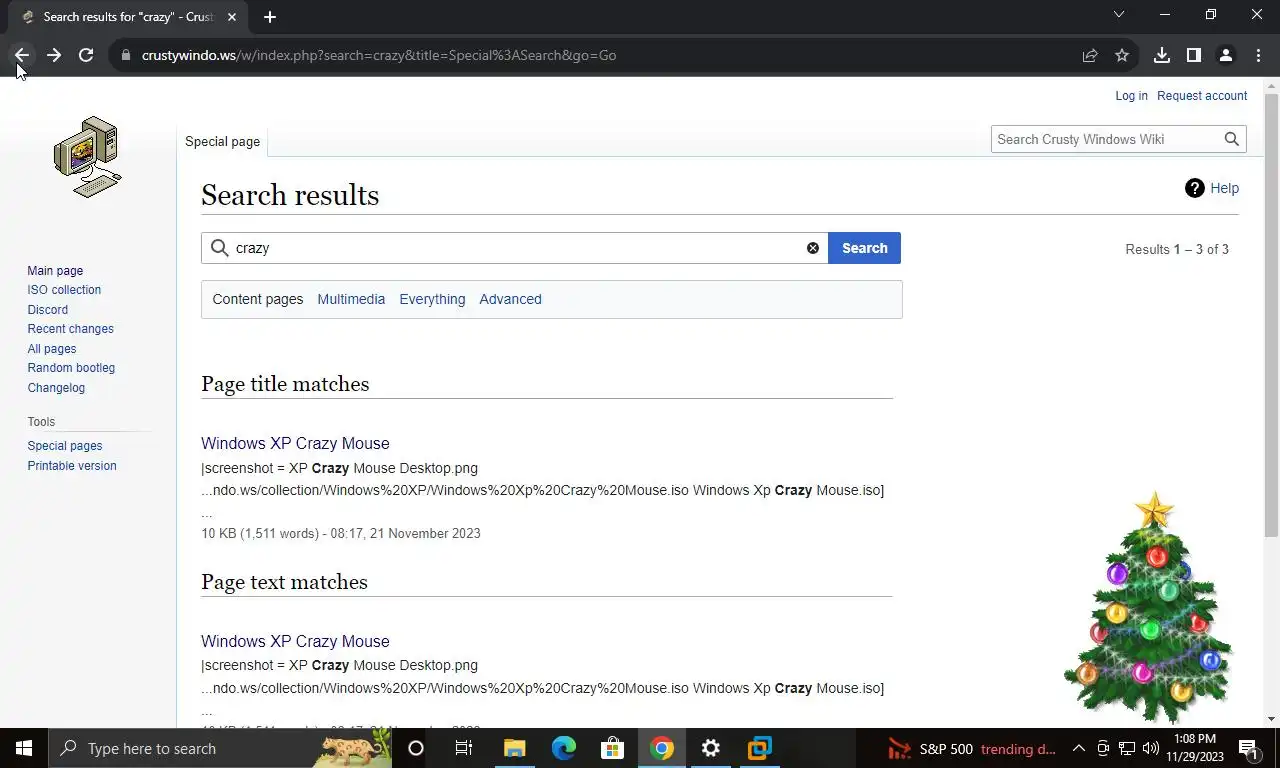Clear the crazy search query

tap(813, 248)
